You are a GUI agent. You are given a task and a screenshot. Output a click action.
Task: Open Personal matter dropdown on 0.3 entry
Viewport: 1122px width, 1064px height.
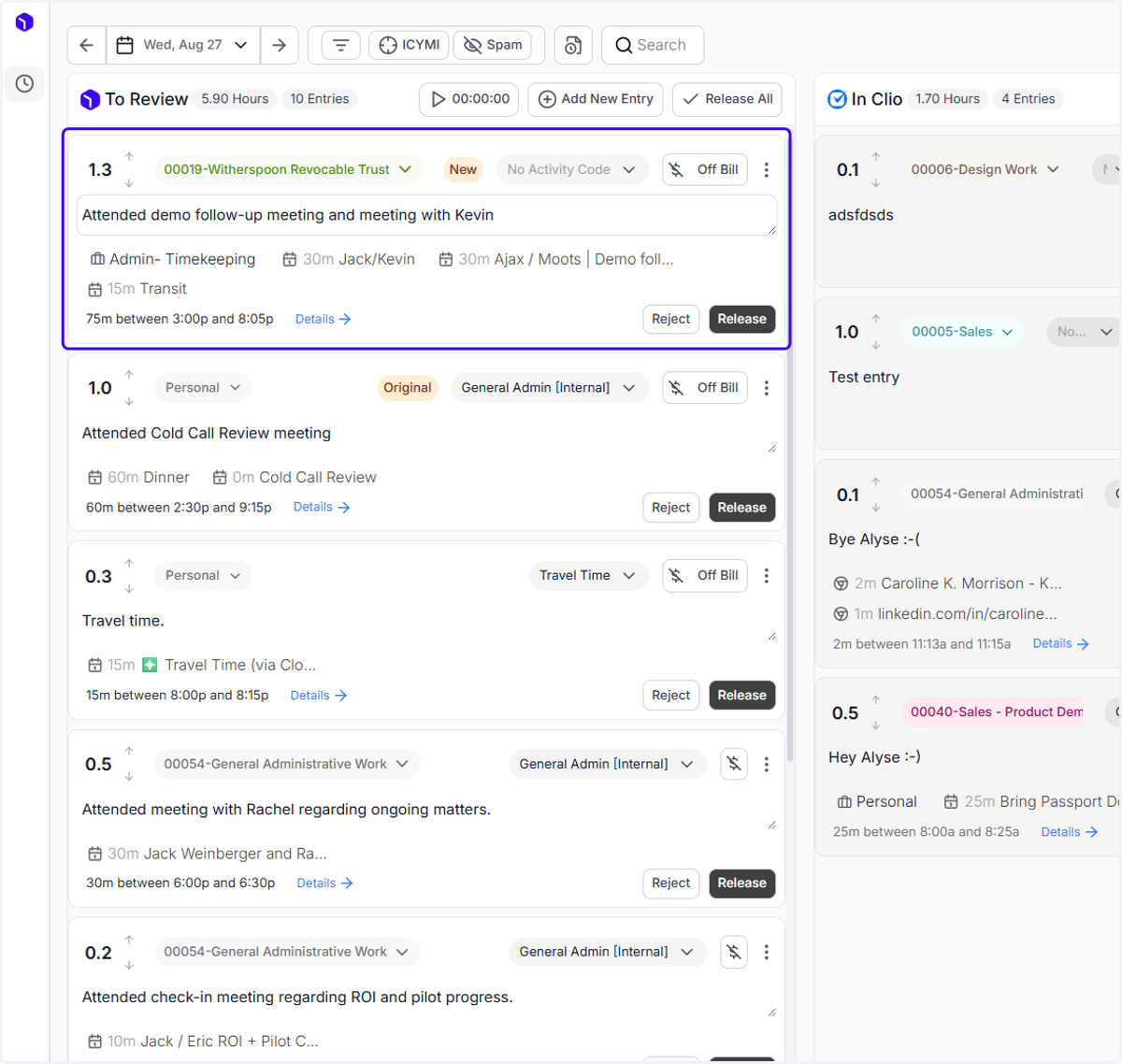click(x=203, y=576)
